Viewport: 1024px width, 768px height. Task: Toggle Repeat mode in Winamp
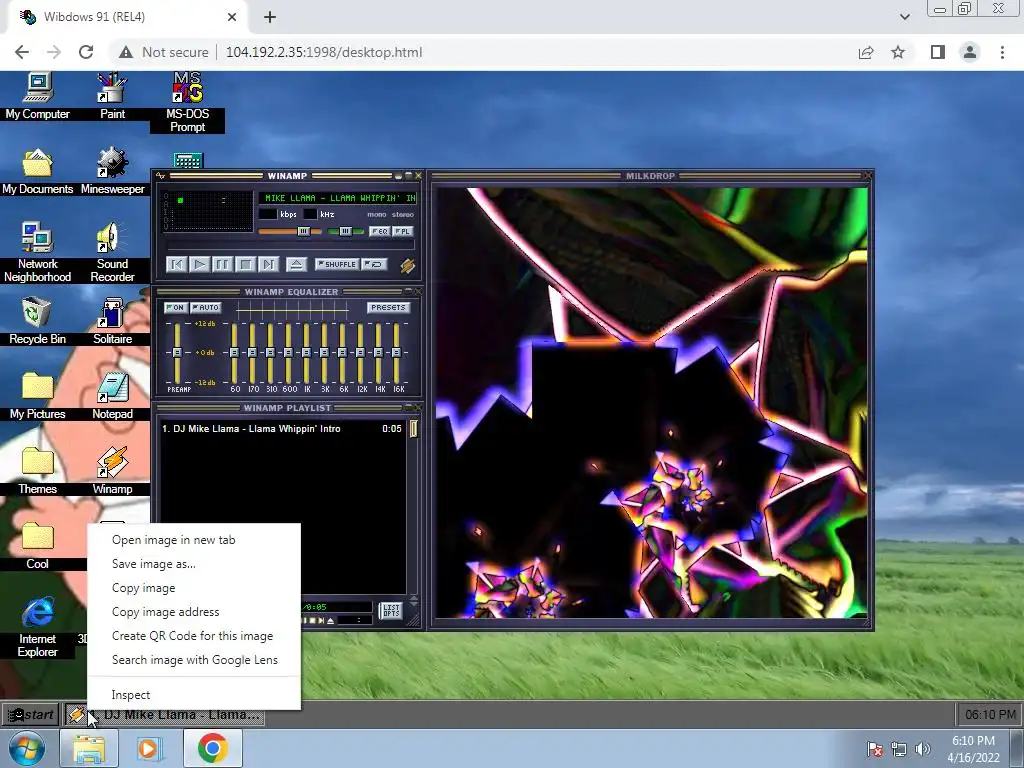coord(374,264)
